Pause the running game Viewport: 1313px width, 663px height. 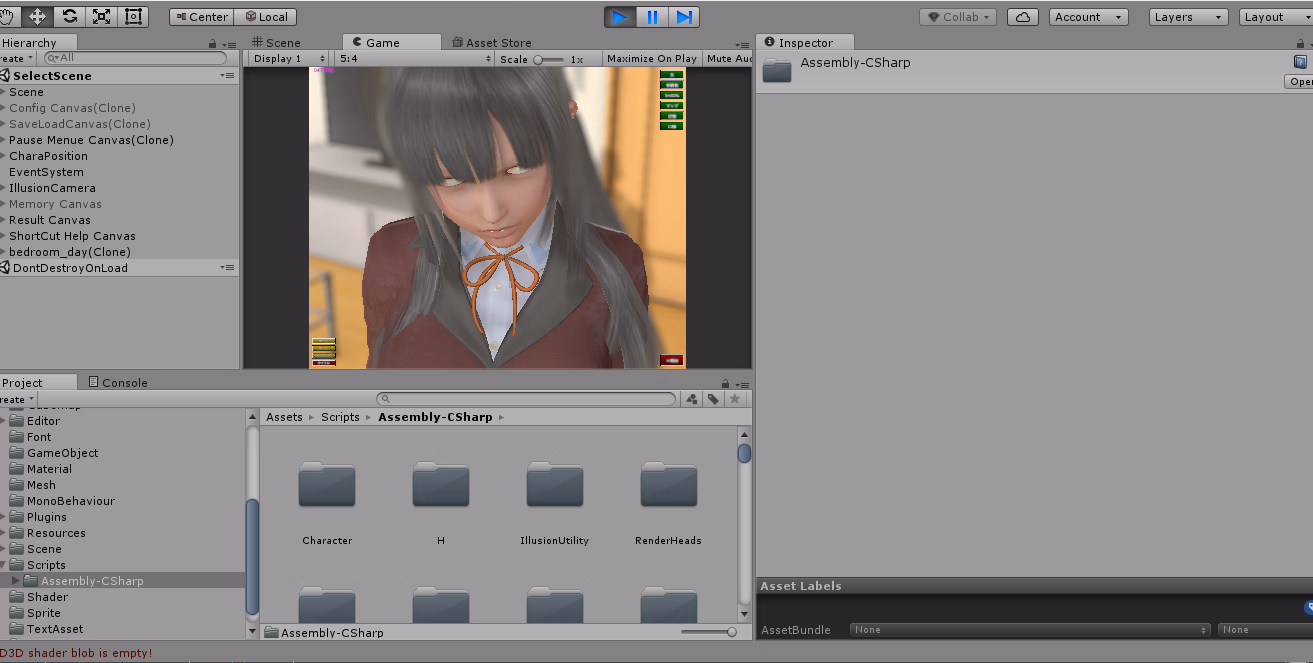(x=652, y=17)
